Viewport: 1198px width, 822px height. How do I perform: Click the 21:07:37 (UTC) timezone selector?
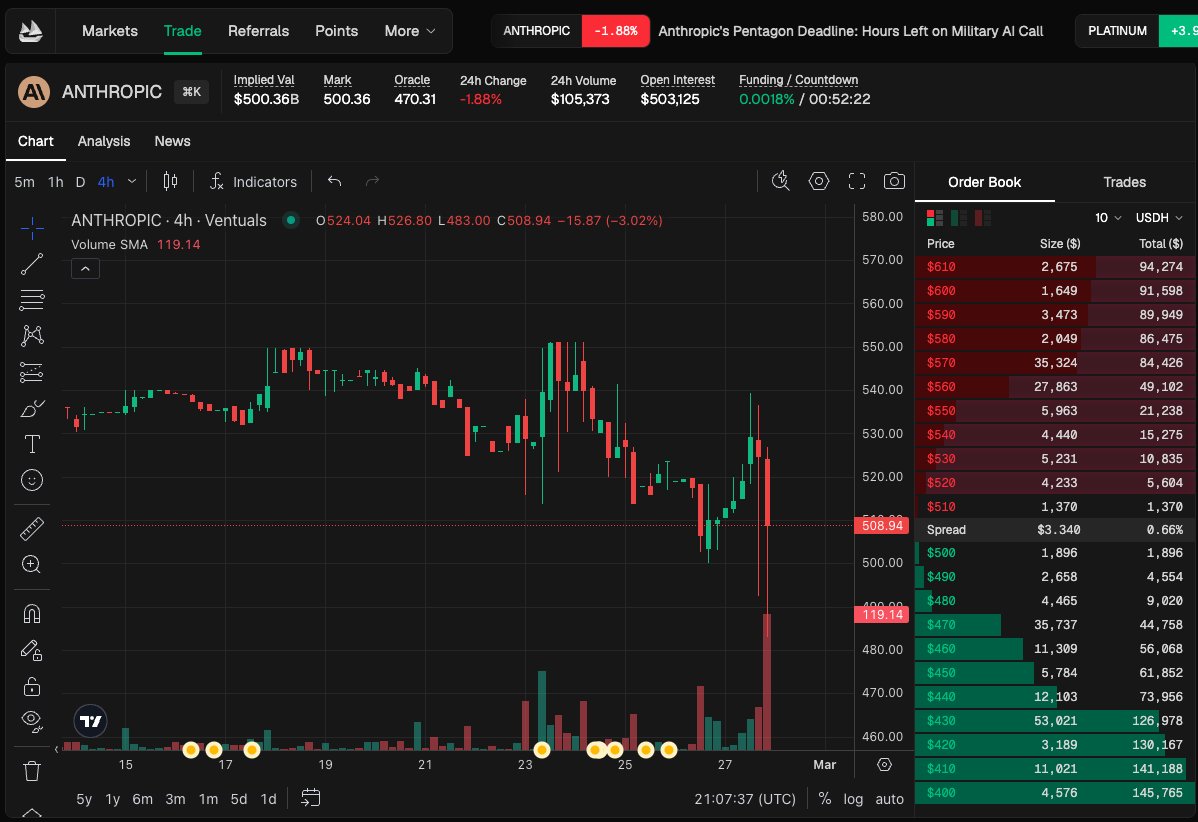tap(745, 798)
